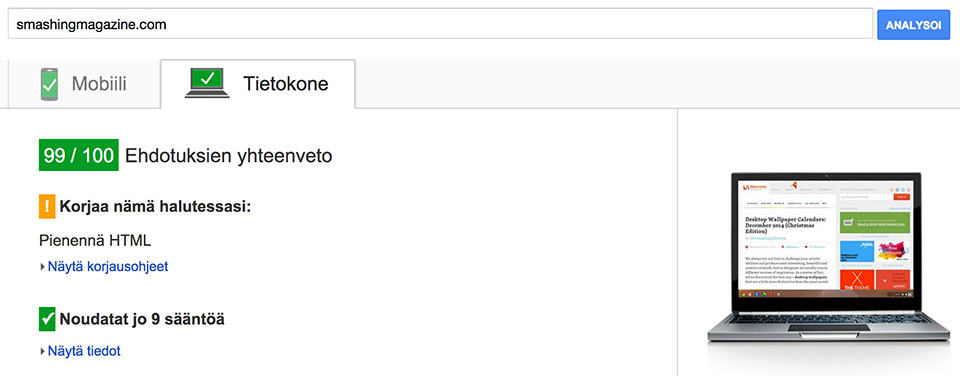Click the green checkmark passed-rules icon

point(47,320)
